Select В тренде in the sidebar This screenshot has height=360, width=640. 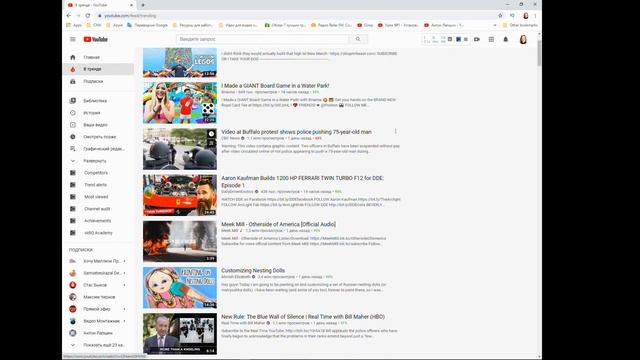98,69
